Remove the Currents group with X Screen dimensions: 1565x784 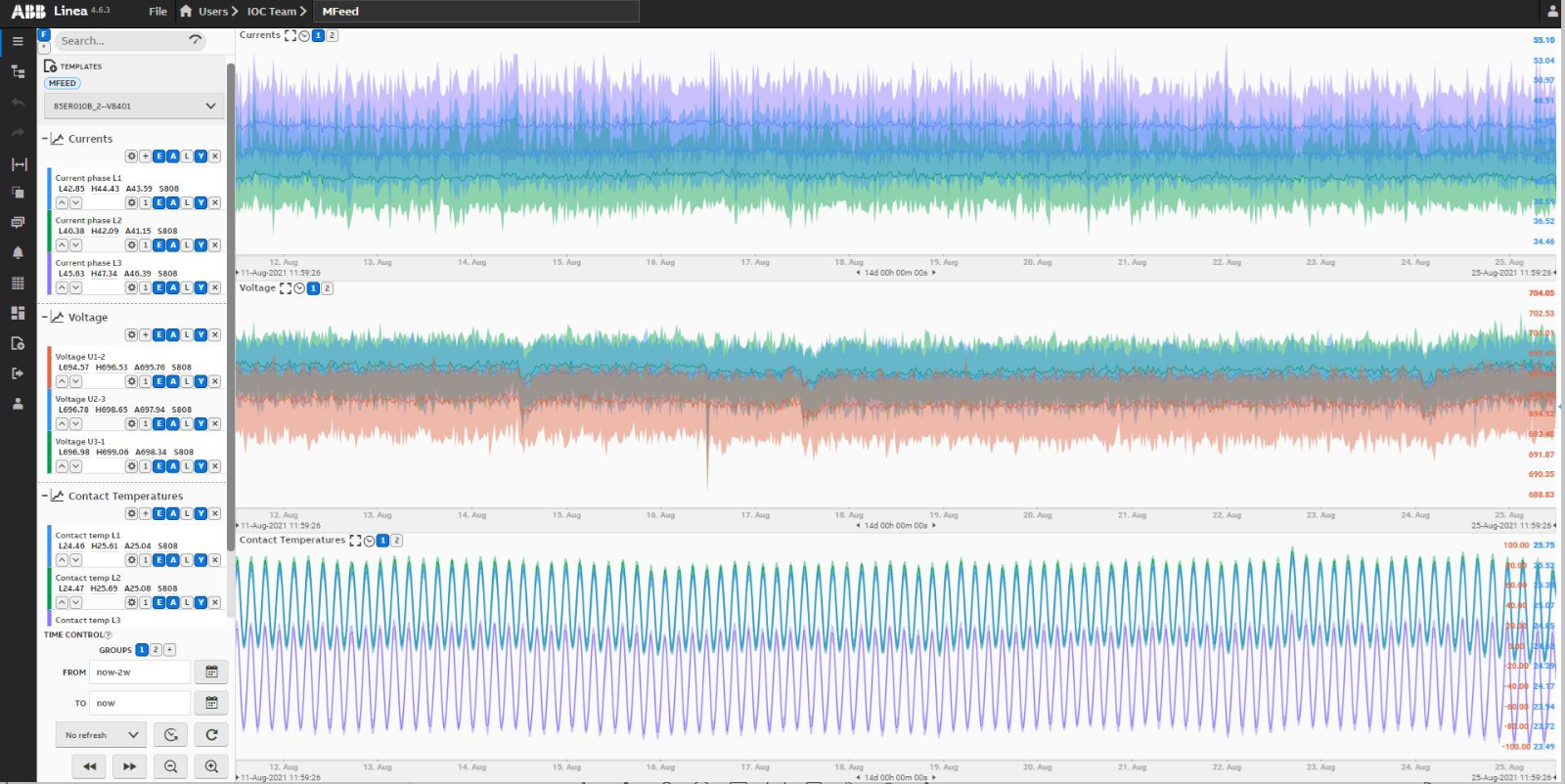coord(215,156)
